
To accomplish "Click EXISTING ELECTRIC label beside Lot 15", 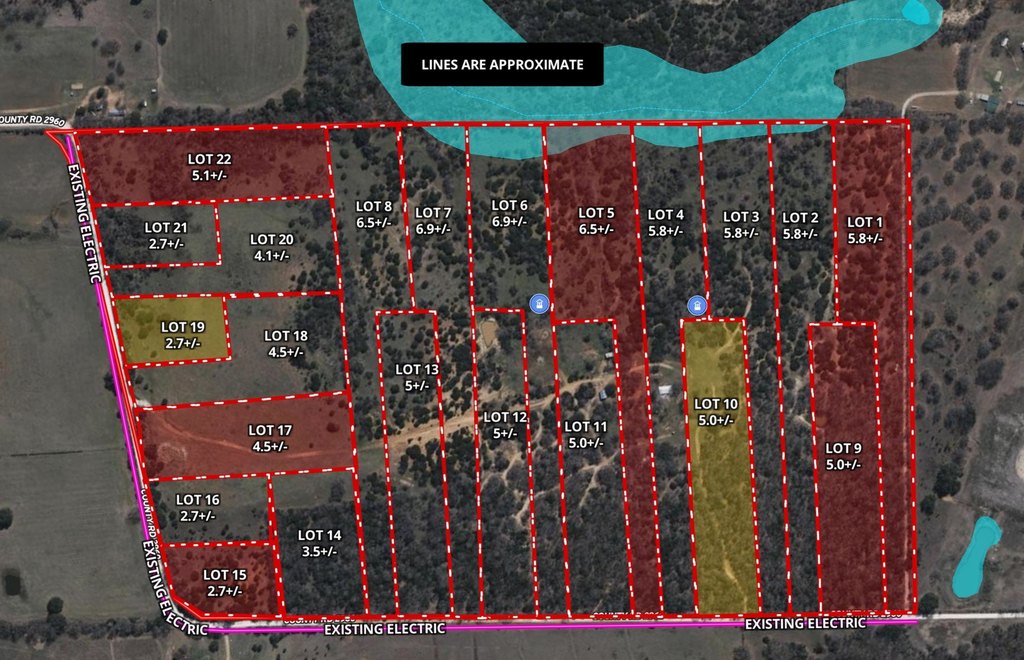I will [x=175, y=588].
